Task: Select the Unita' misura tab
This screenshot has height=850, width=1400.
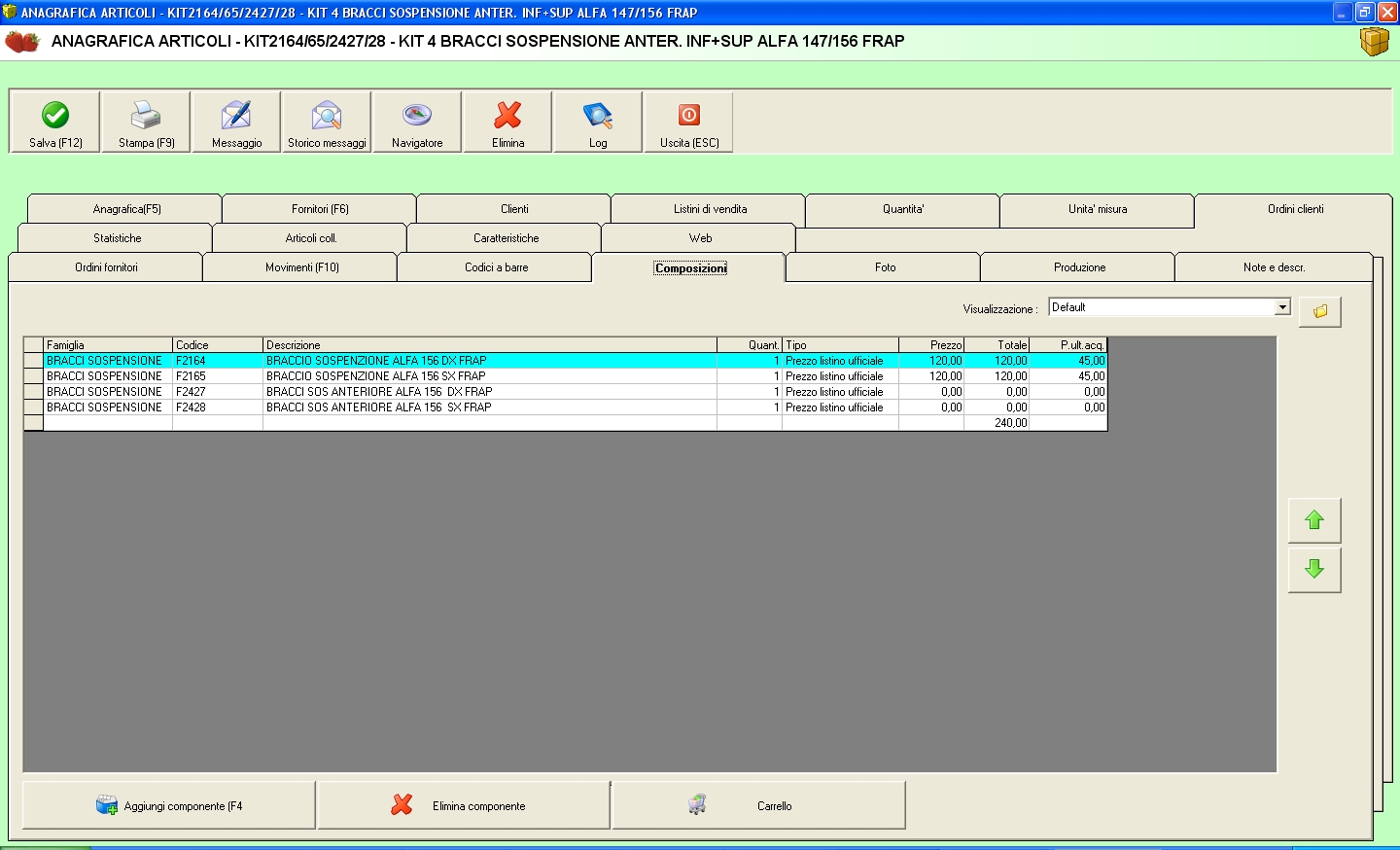Action: (x=1098, y=209)
